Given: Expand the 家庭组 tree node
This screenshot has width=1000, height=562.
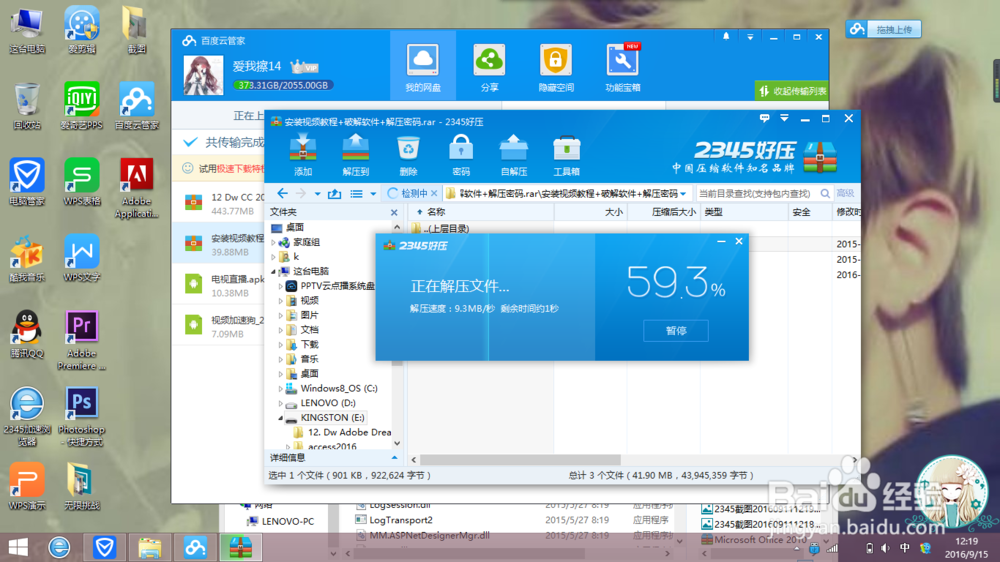Looking at the screenshot, I should tap(274, 242).
